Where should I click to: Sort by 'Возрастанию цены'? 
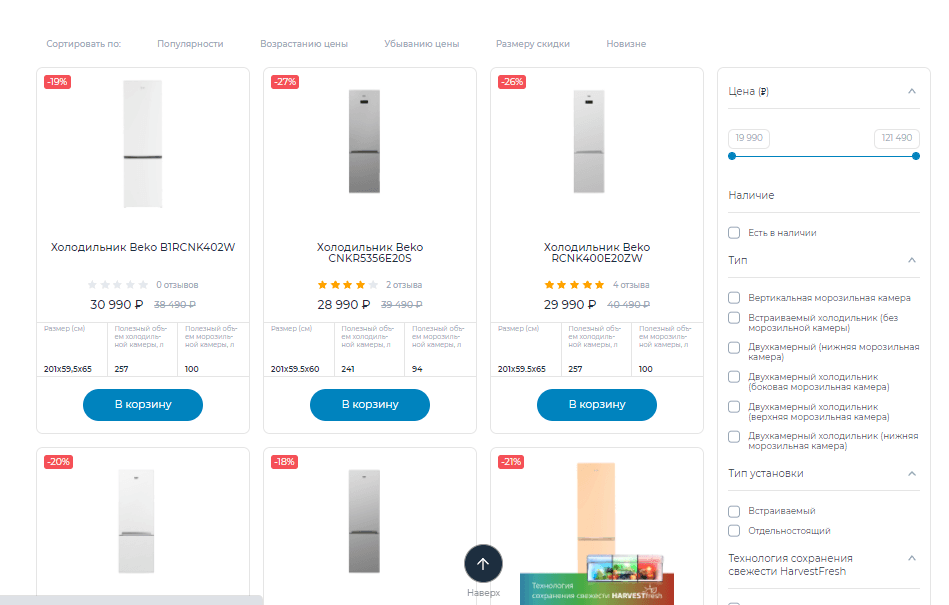[x=304, y=44]
